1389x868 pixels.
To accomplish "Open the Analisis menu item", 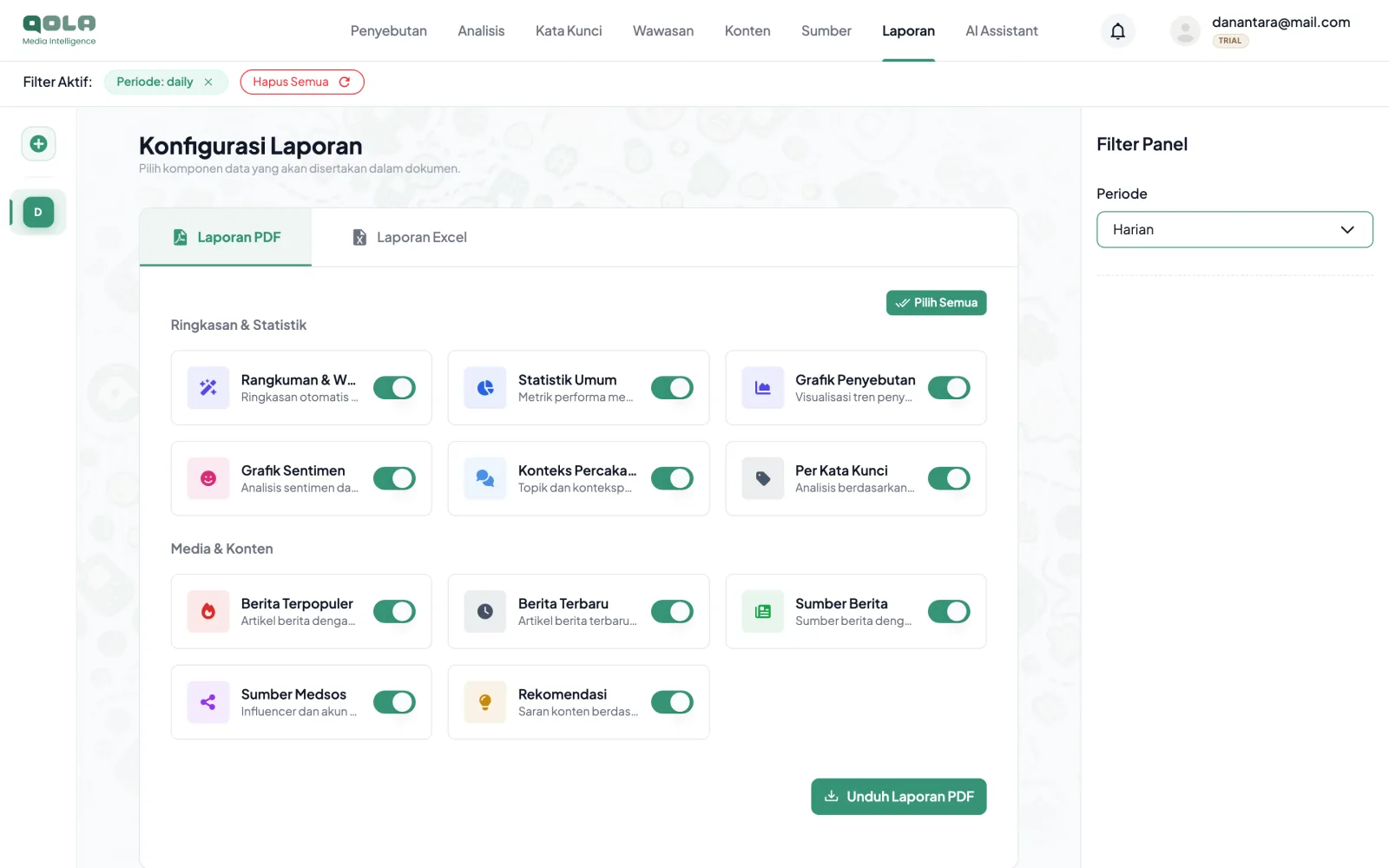I will pyautogui.click(x=481, y=31).
